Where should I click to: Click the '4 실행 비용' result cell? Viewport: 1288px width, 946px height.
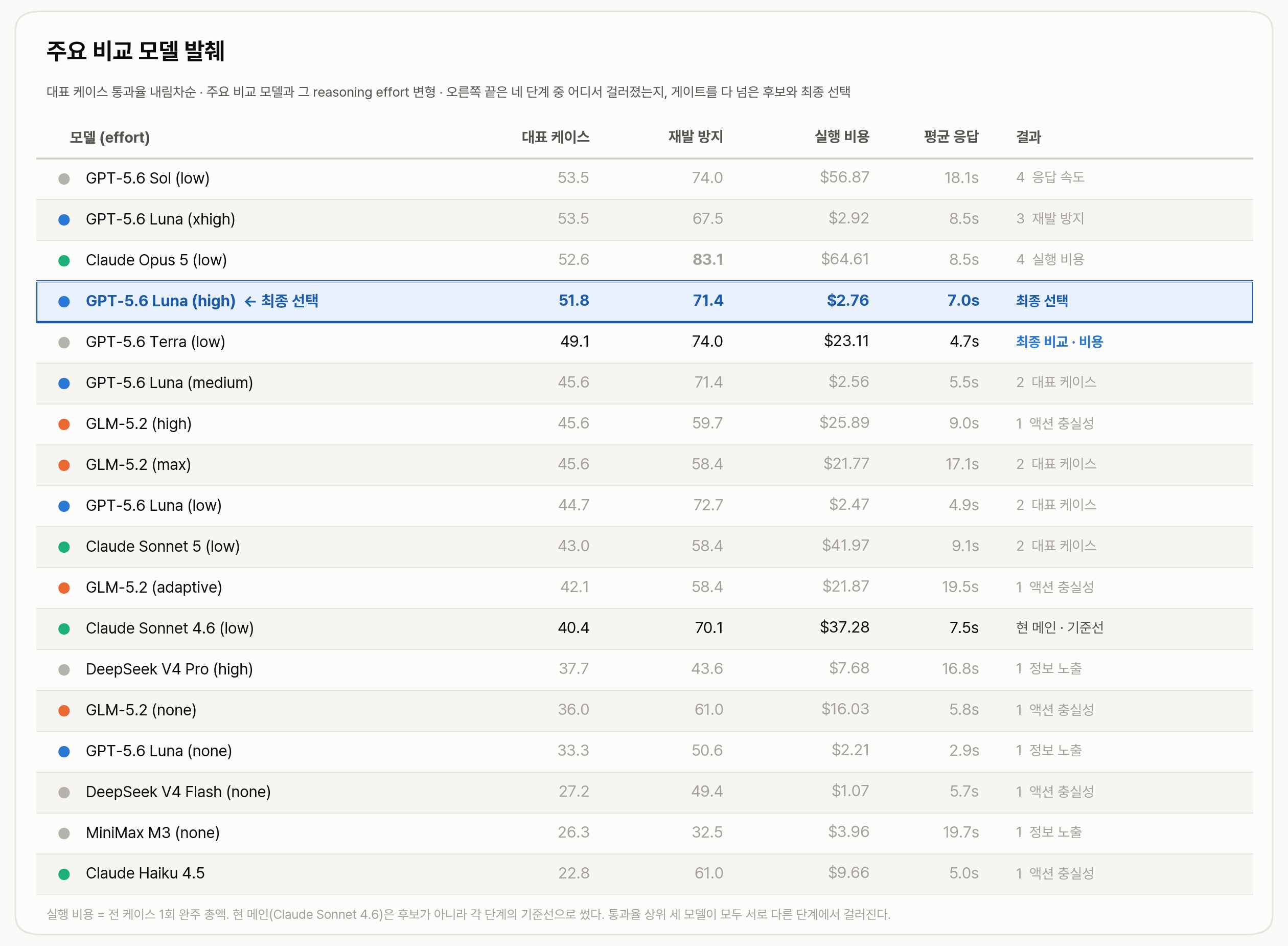click(1050, 259)
